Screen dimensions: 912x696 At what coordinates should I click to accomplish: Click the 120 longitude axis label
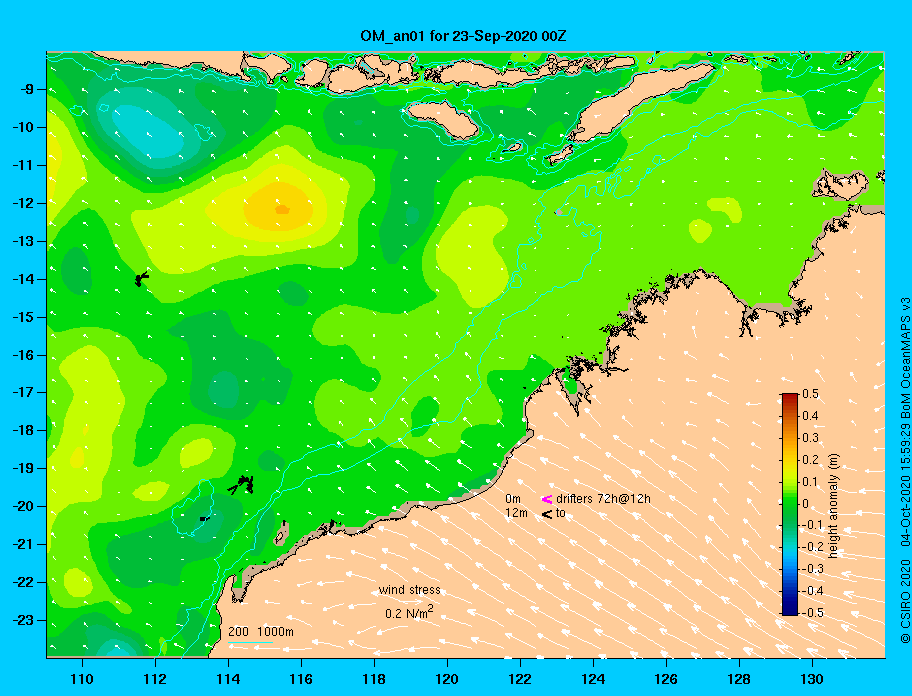click(x=447, y=679)
